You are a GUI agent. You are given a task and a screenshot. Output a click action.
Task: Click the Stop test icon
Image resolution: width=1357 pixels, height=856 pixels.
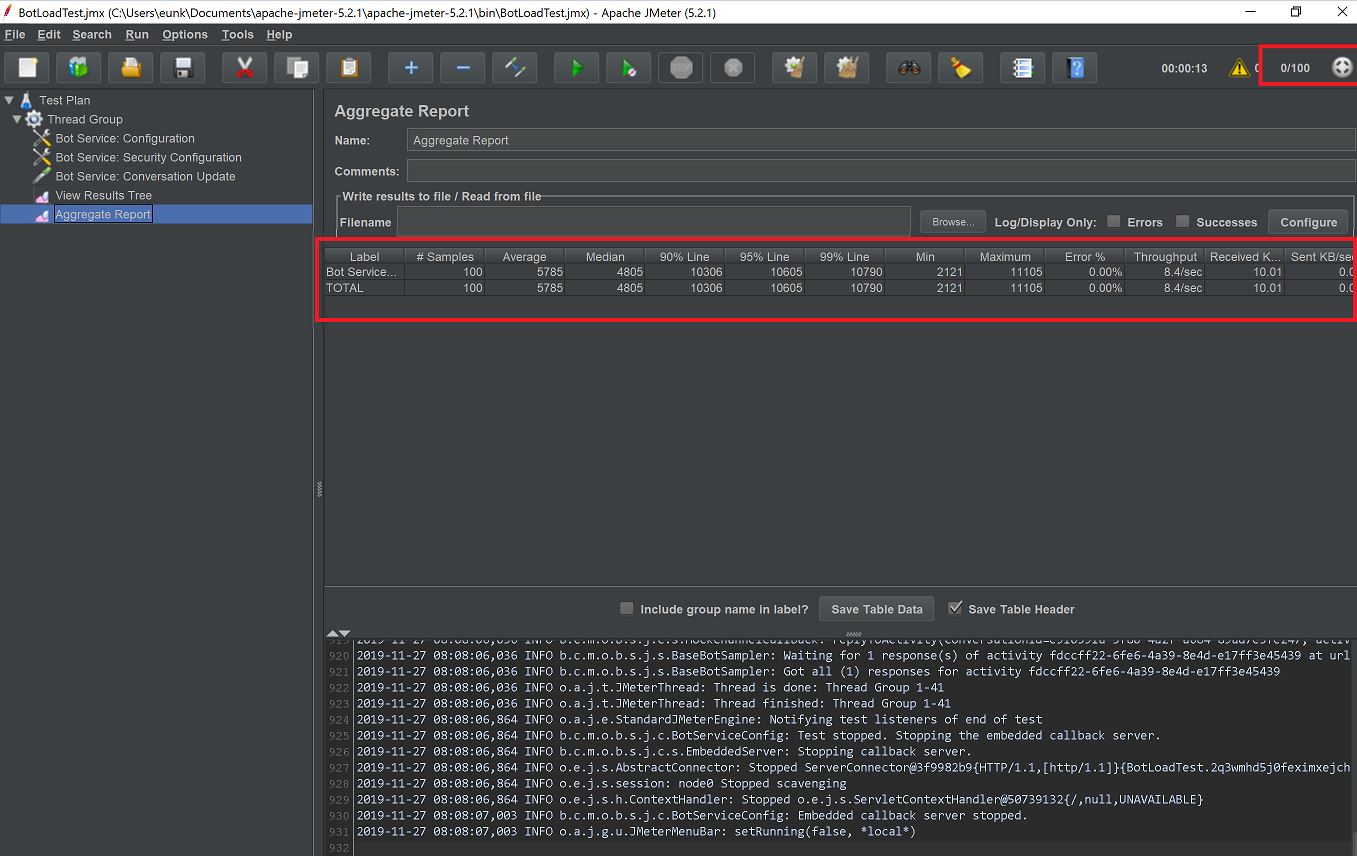pyautogui.click(x=681, y=68)
